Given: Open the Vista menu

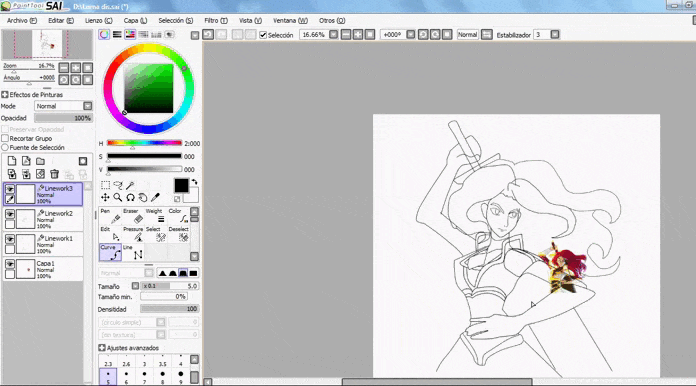Looking at the screenshot, I should pos(250,20).
